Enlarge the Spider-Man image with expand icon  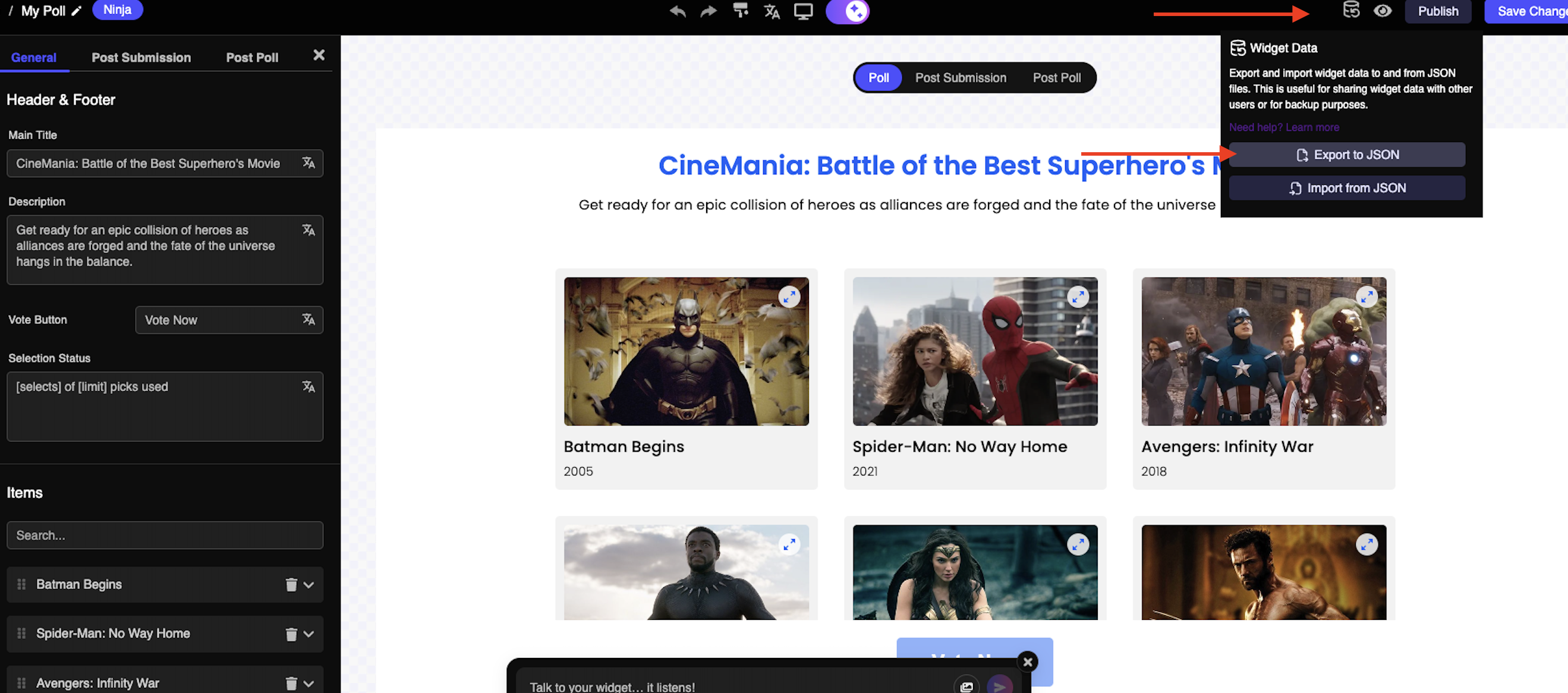coord(1078,297)
